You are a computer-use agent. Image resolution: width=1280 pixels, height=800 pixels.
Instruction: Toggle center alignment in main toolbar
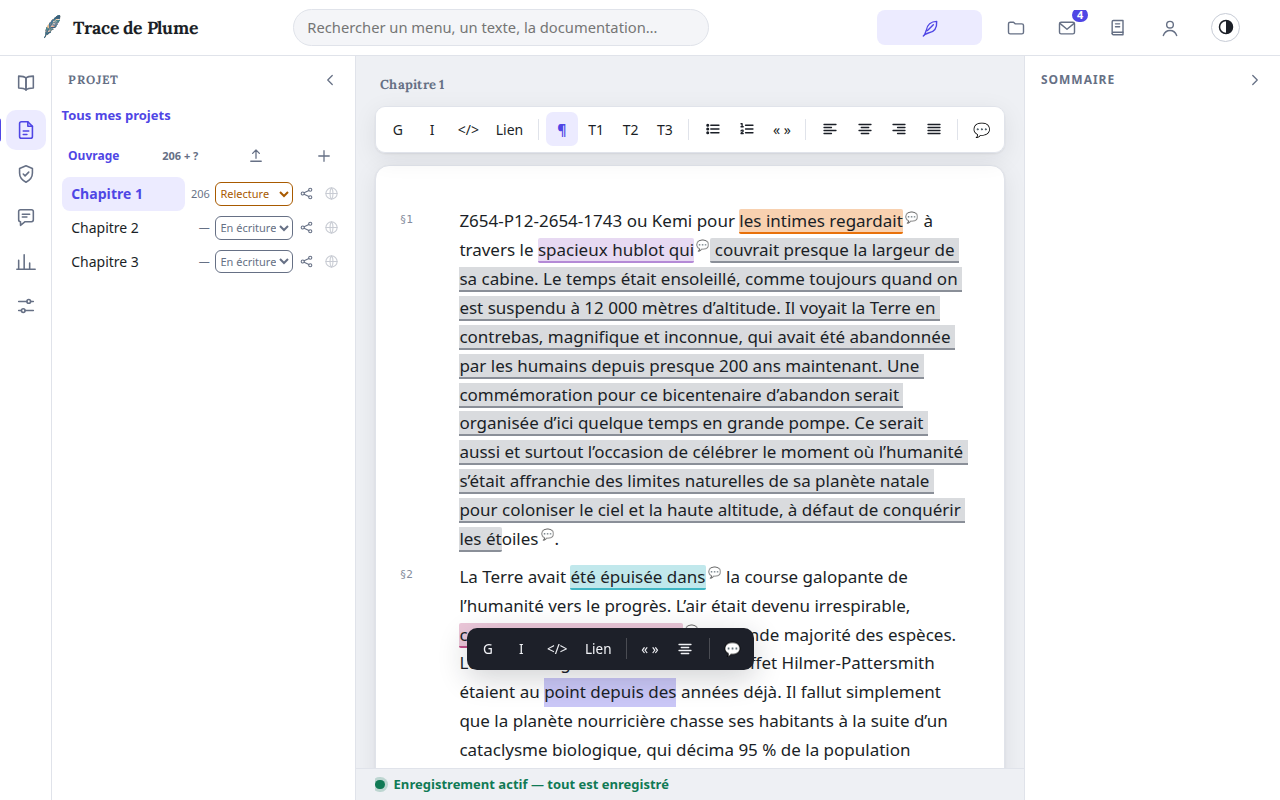click(865, 130)
